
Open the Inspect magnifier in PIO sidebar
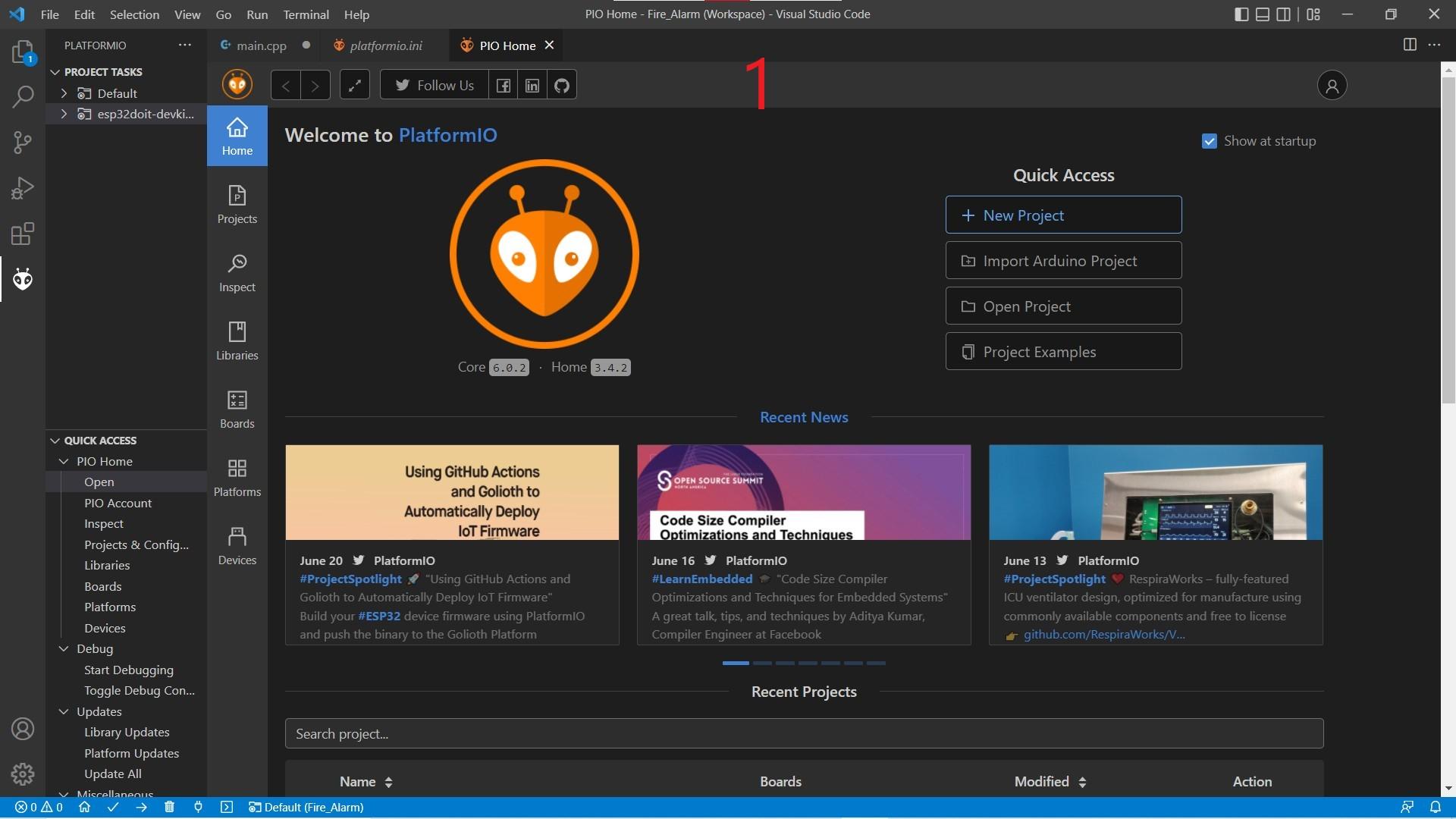(237, 272)
